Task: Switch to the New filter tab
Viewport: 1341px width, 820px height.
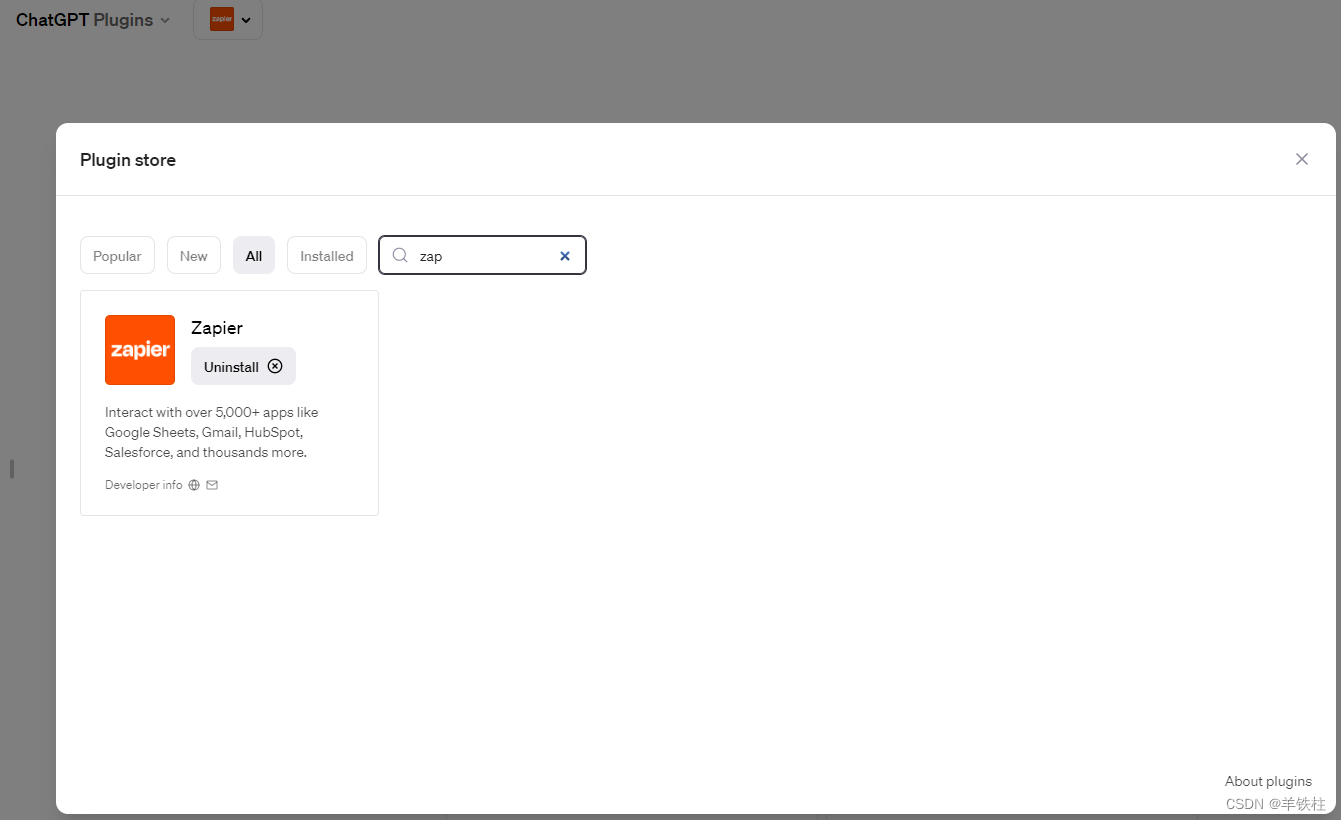Action: [x=194, y=256]
